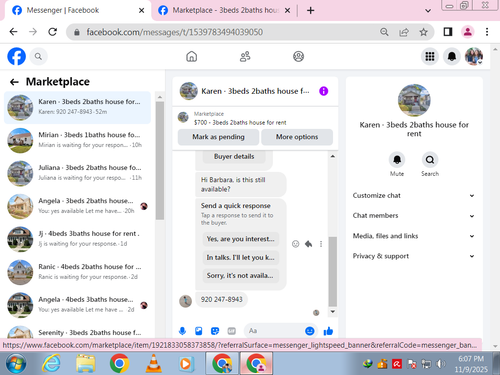Open message more options three dots
Viewport: 500px width, 375px height.
[321, 244]
